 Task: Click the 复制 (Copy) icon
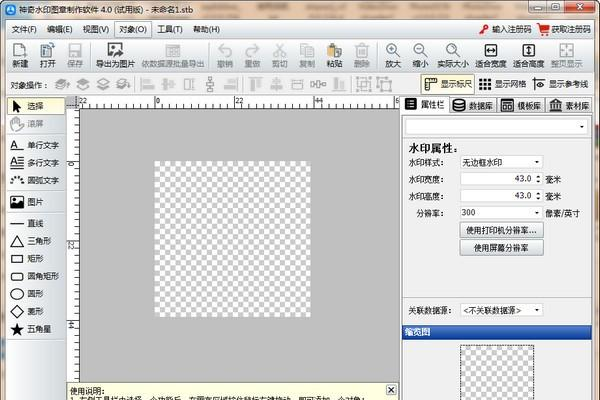[307, 56]
